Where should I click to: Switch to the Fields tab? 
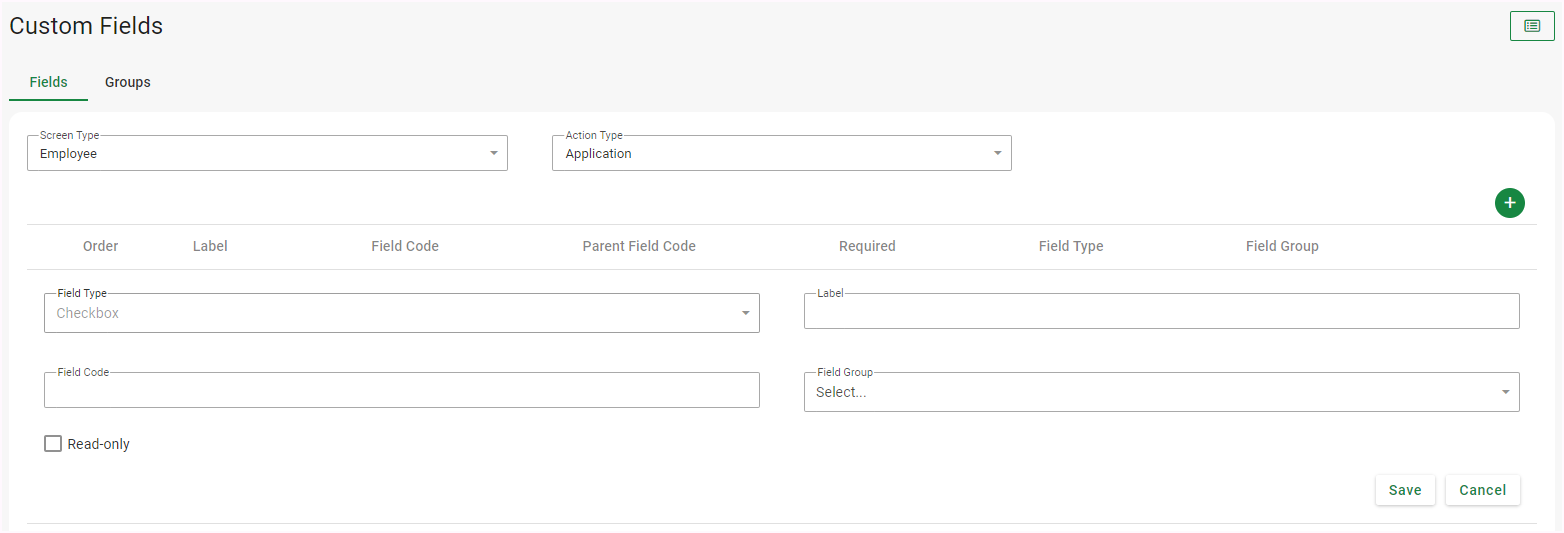coord(48,82)
